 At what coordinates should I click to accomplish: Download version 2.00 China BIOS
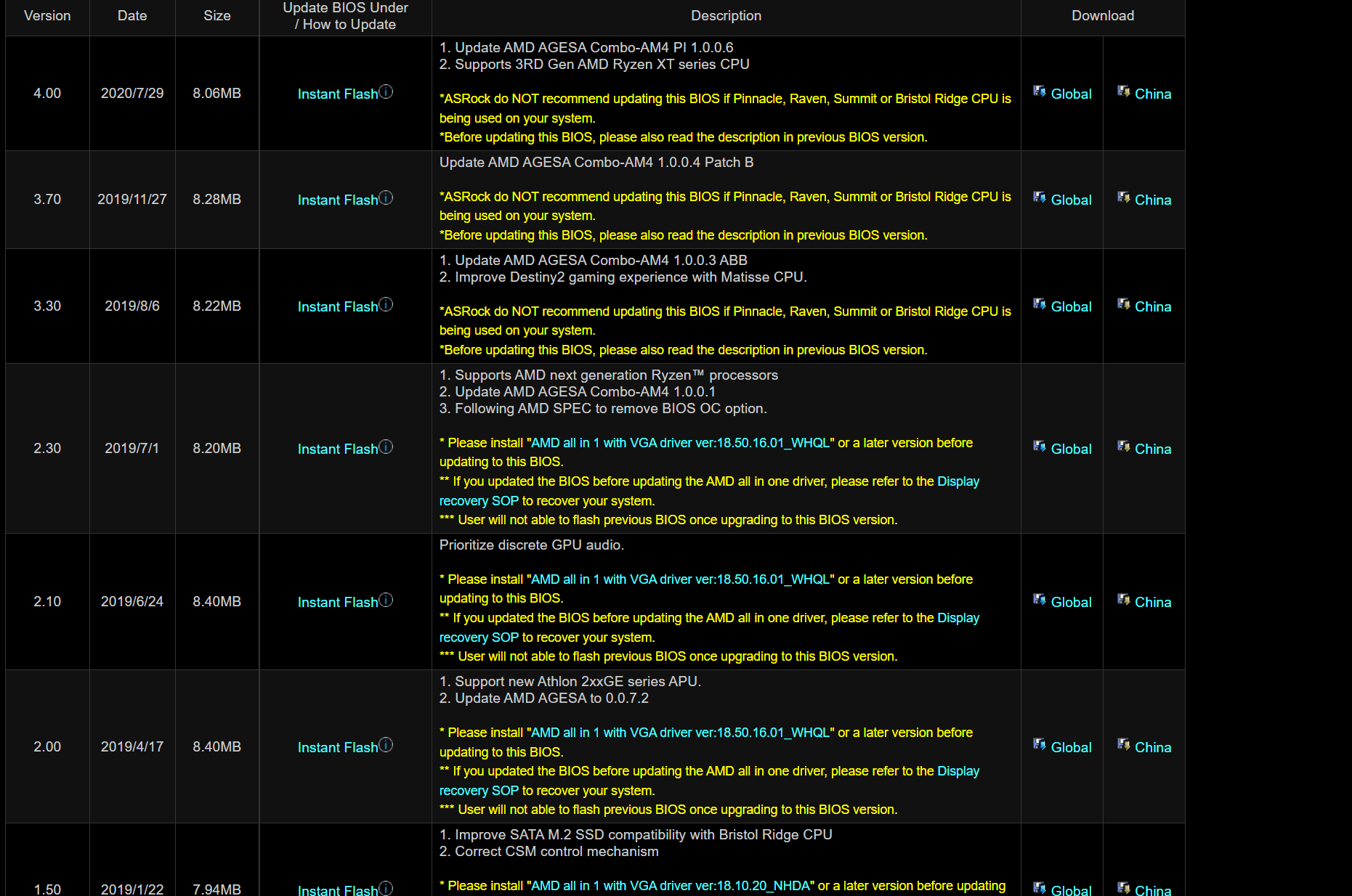(x=1153, y=747)
